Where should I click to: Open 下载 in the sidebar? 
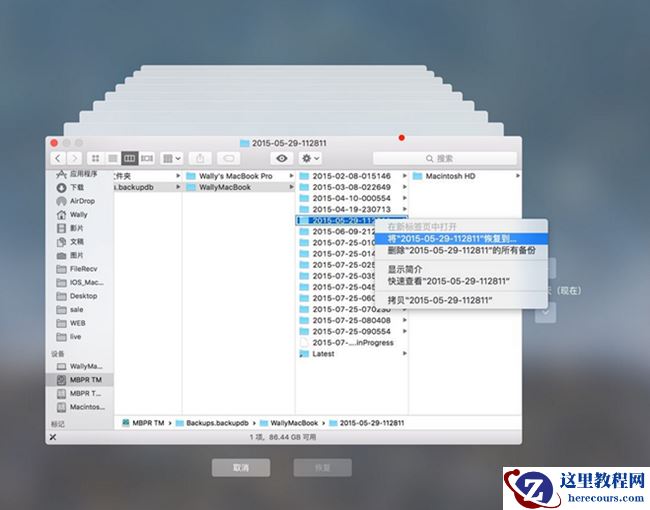tap(79, 187)
